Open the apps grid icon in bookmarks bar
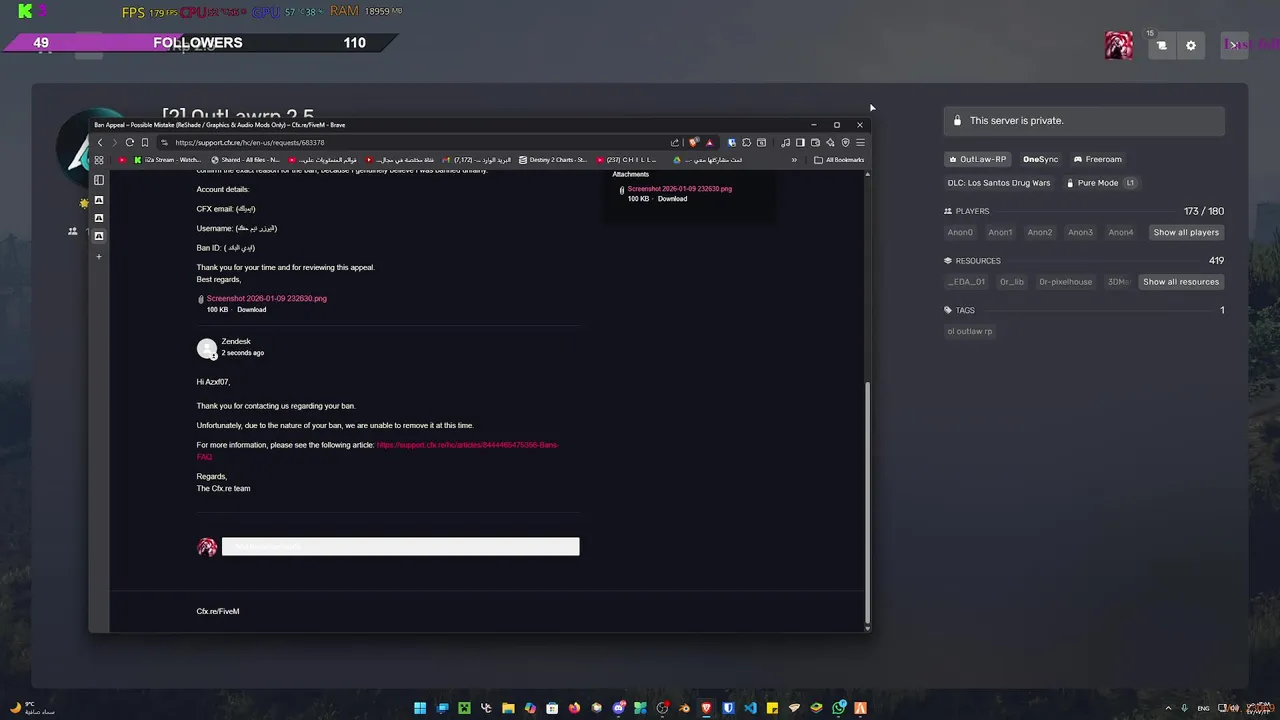Image resolution: width=1280 pixels, height=720 pixels. point(98,160)
